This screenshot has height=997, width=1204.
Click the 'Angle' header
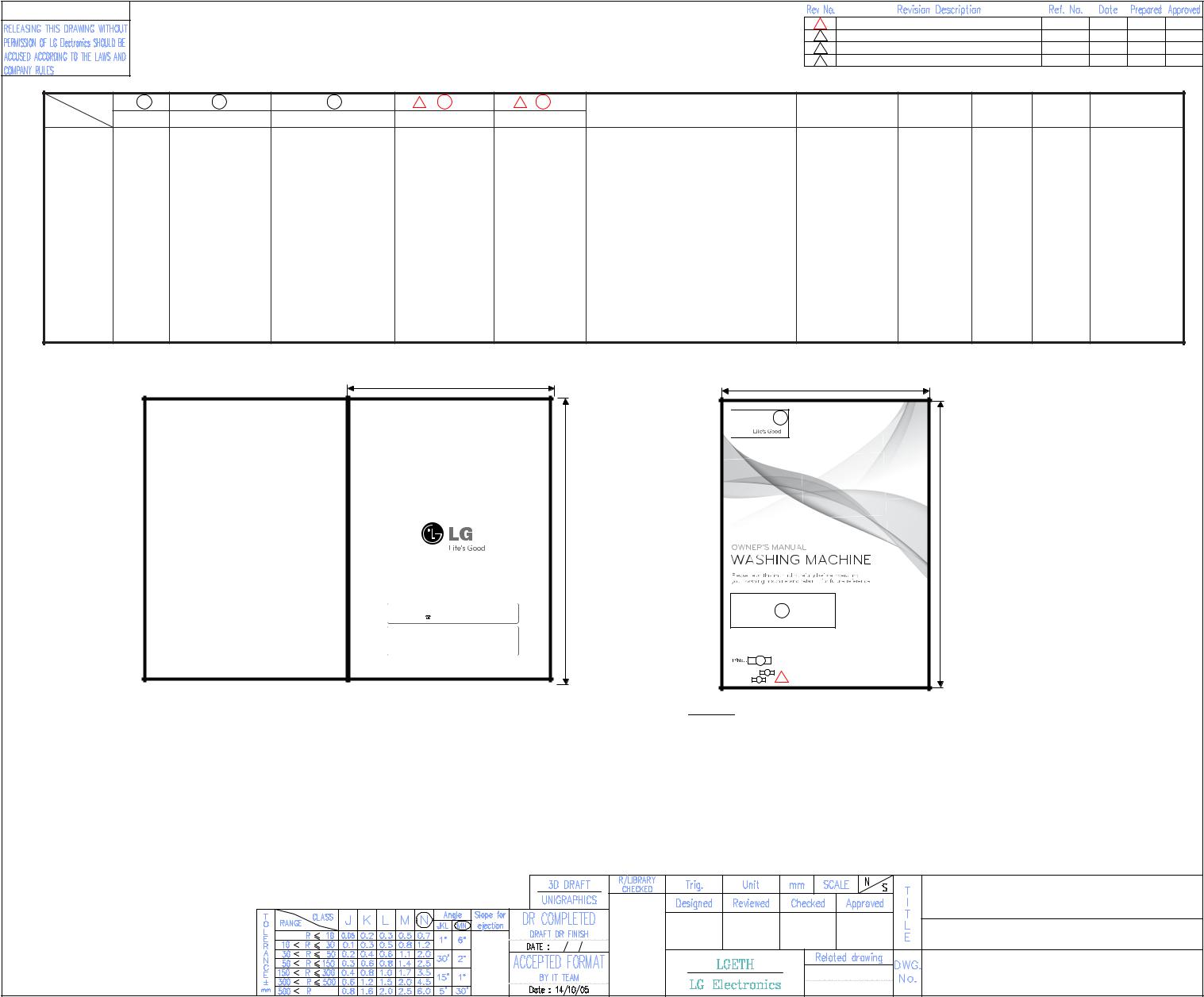452,915
